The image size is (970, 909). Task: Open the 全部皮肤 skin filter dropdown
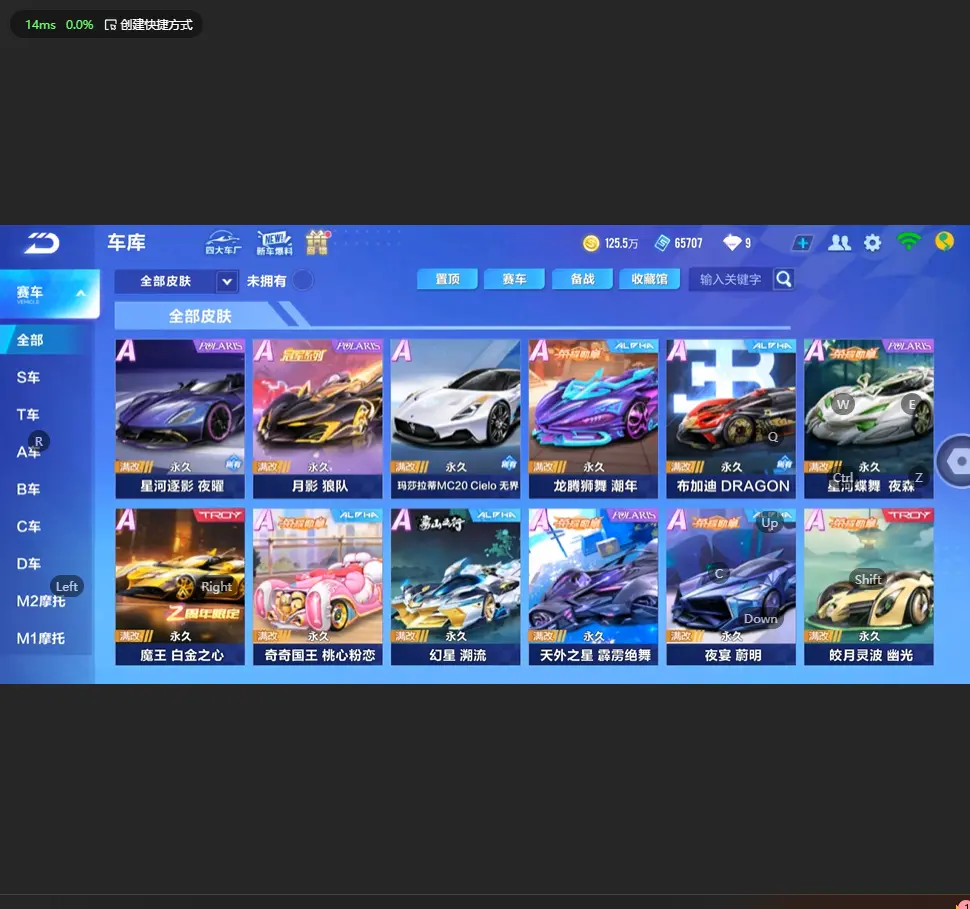coord(176,282)
